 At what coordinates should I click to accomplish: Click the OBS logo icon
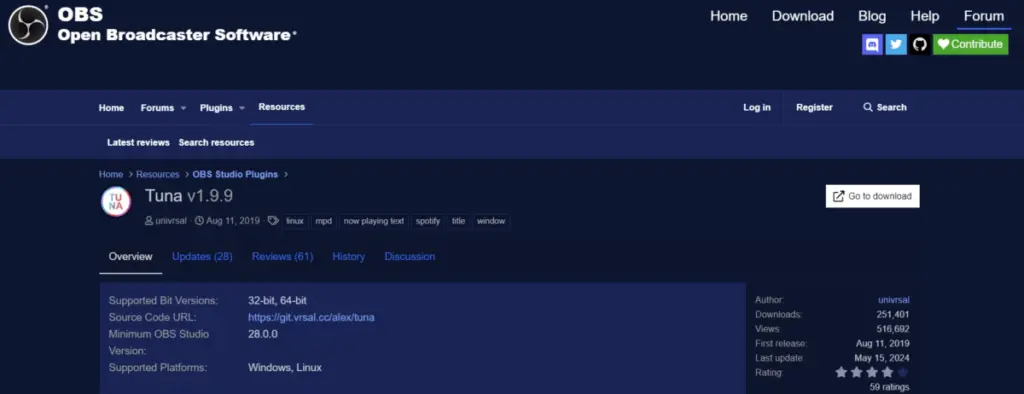(x=28, y=25)
